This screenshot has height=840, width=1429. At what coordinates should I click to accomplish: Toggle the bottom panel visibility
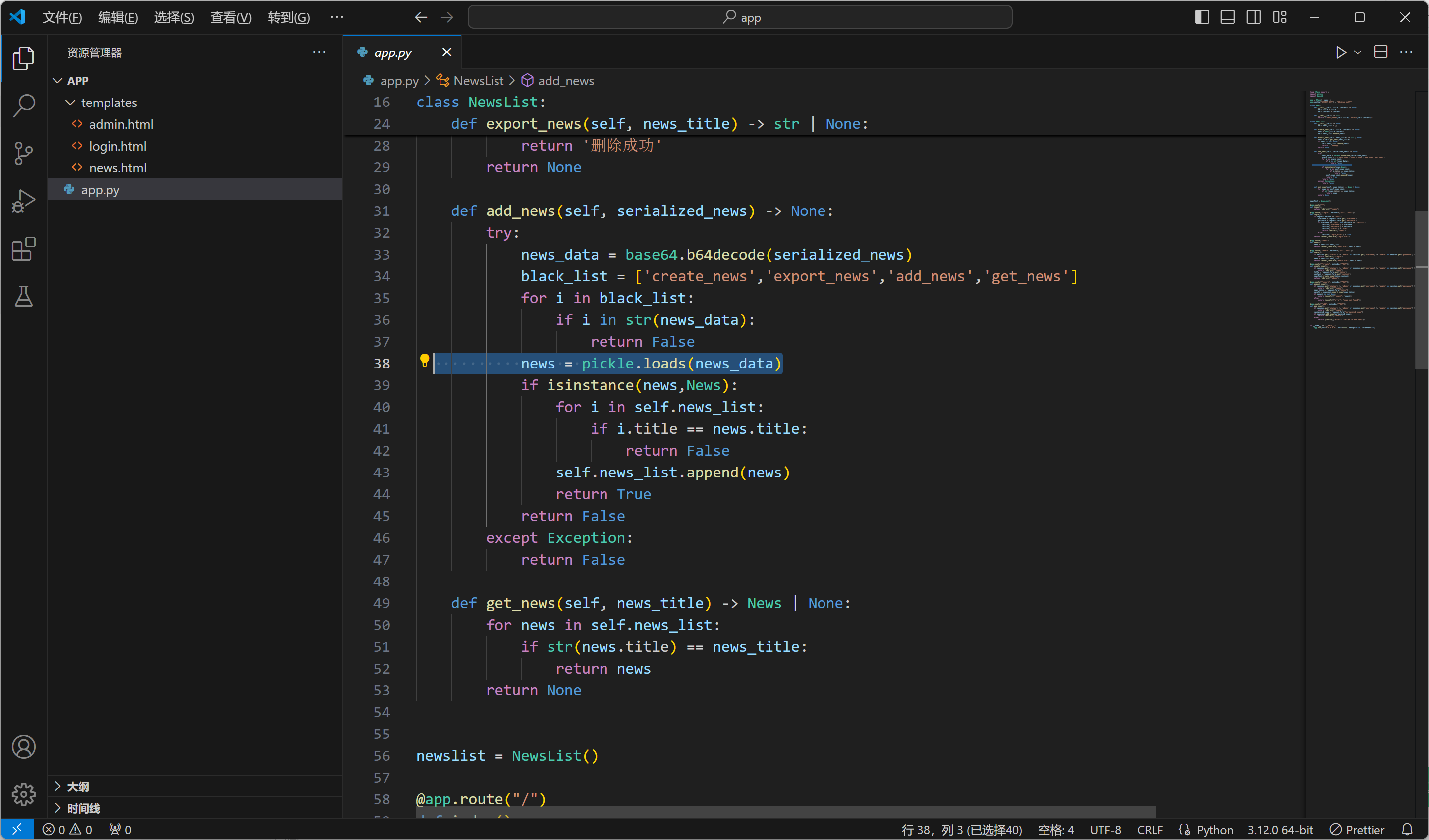1228,17
